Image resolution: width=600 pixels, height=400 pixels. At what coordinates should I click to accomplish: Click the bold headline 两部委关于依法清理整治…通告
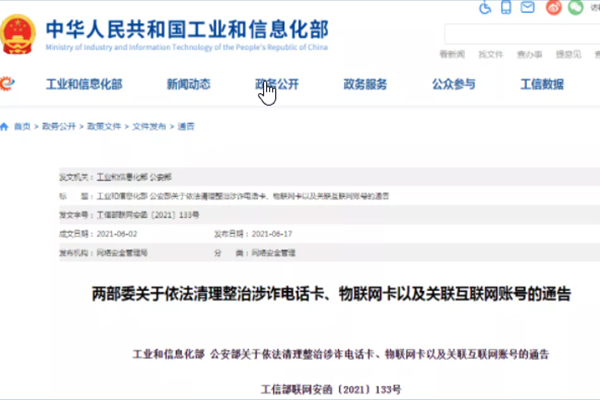[x=331, y=294]
